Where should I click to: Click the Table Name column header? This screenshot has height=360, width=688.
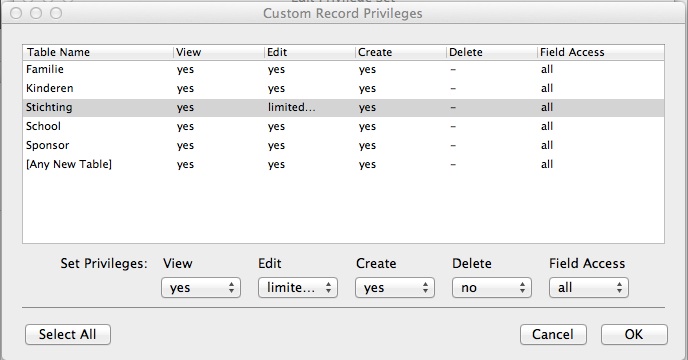(98, 52)
